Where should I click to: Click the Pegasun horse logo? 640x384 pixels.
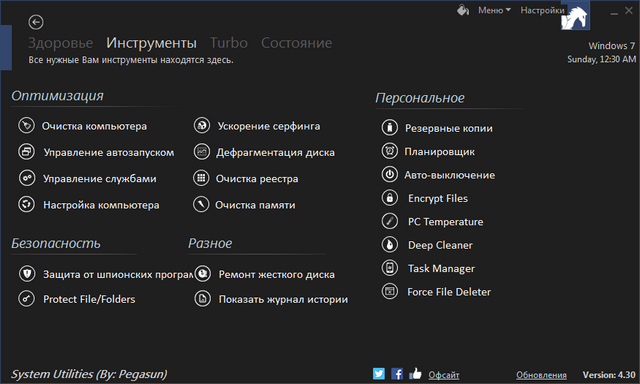pos(575,16)
